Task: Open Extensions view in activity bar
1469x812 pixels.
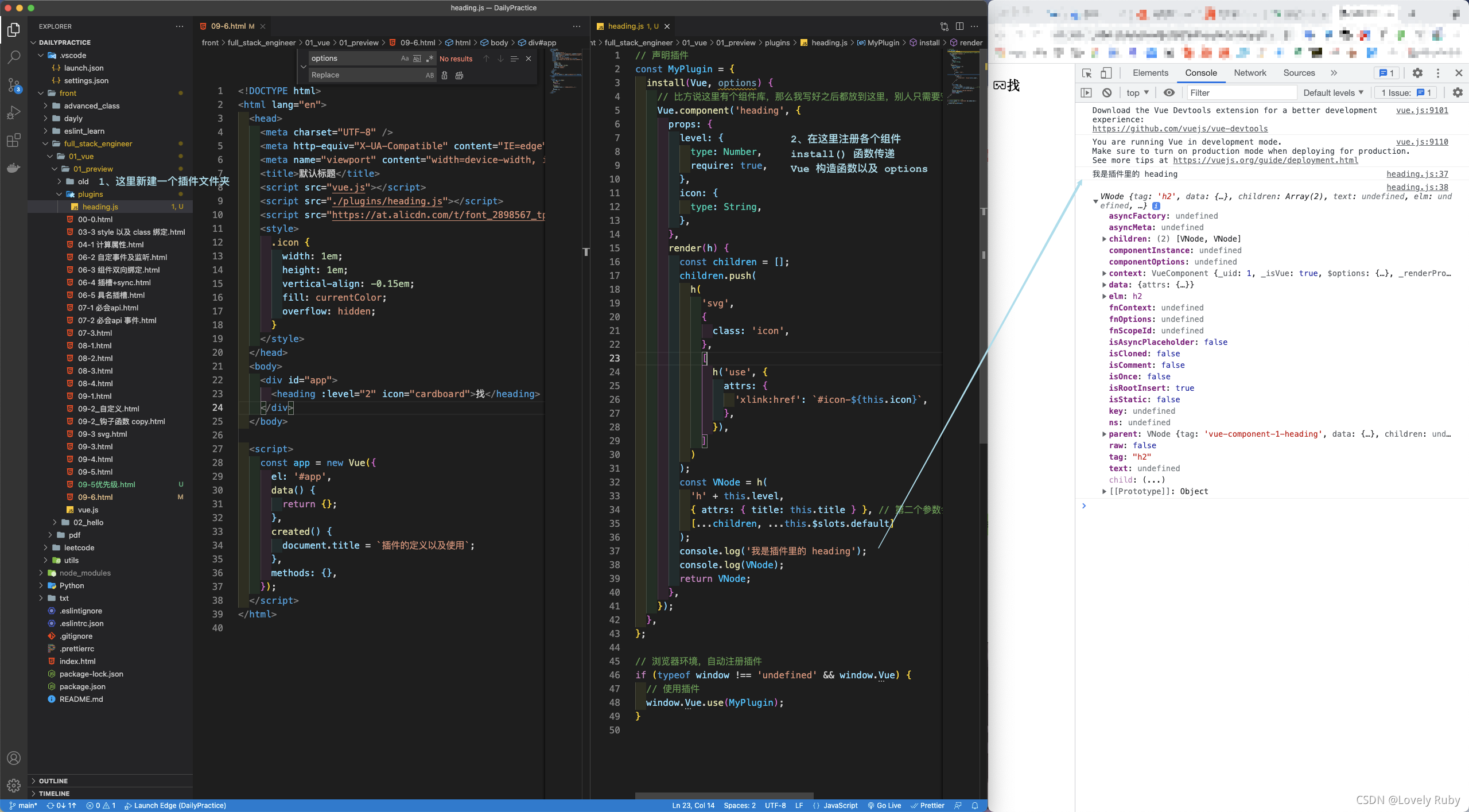Action: coord(14,141)
